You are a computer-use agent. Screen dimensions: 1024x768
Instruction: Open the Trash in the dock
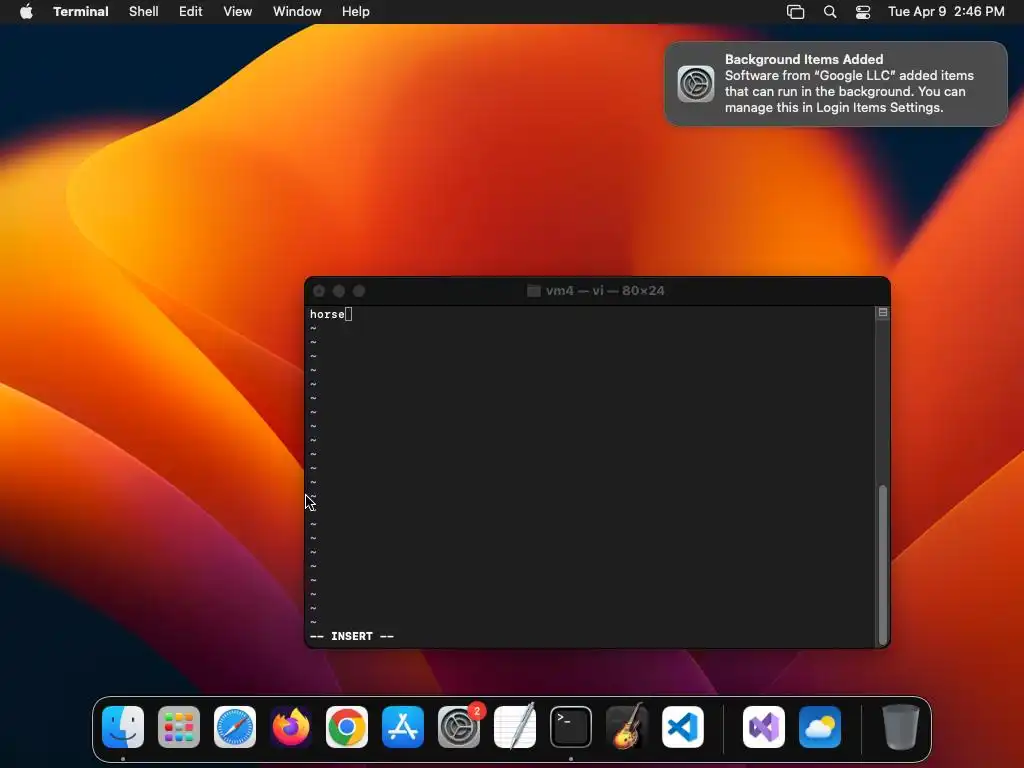(x=901, y=727)
